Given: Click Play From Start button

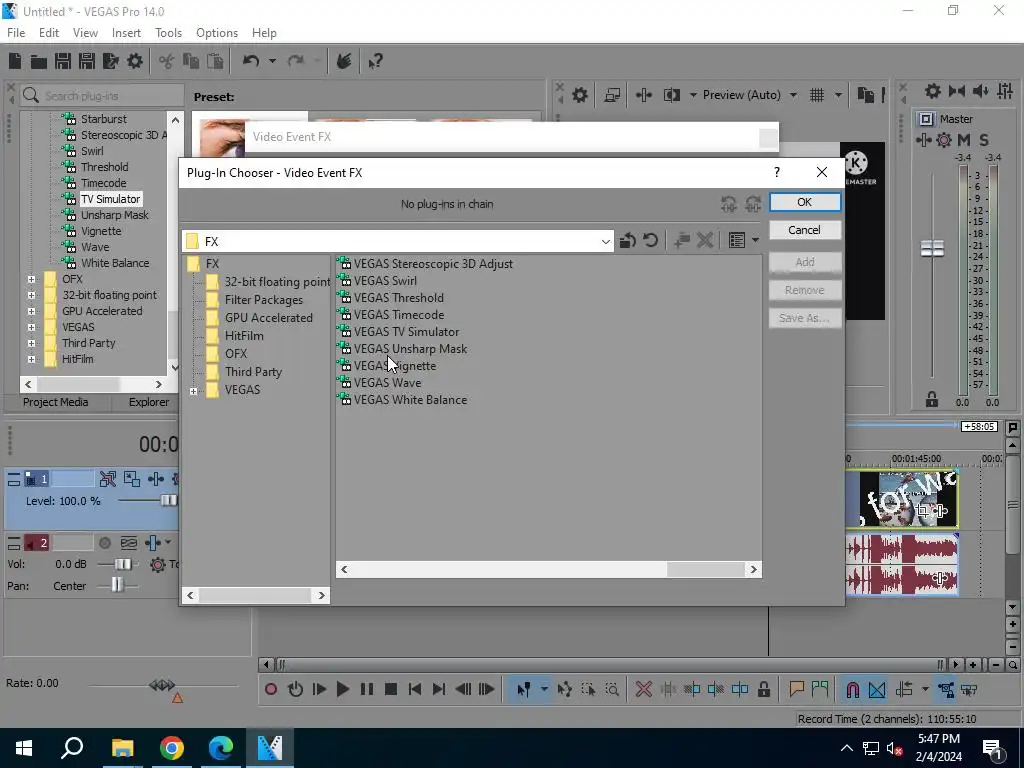Looking at the screenshot, I should coord(319,689).
